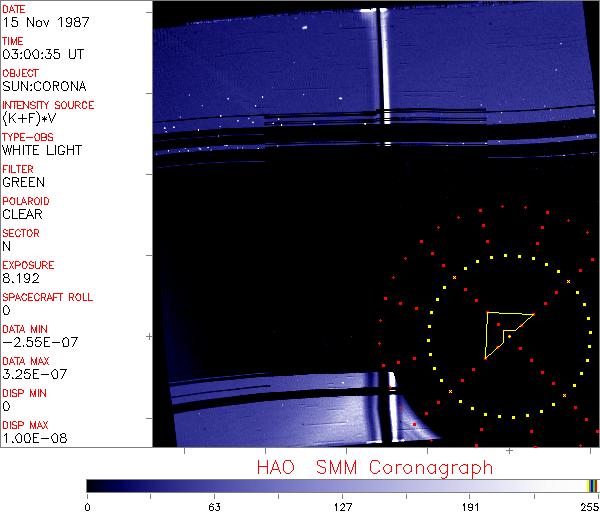This screenshot has width=600, height=512.
Task: Click the CLEAR polaroid value
Action: (x=23, y=214)
